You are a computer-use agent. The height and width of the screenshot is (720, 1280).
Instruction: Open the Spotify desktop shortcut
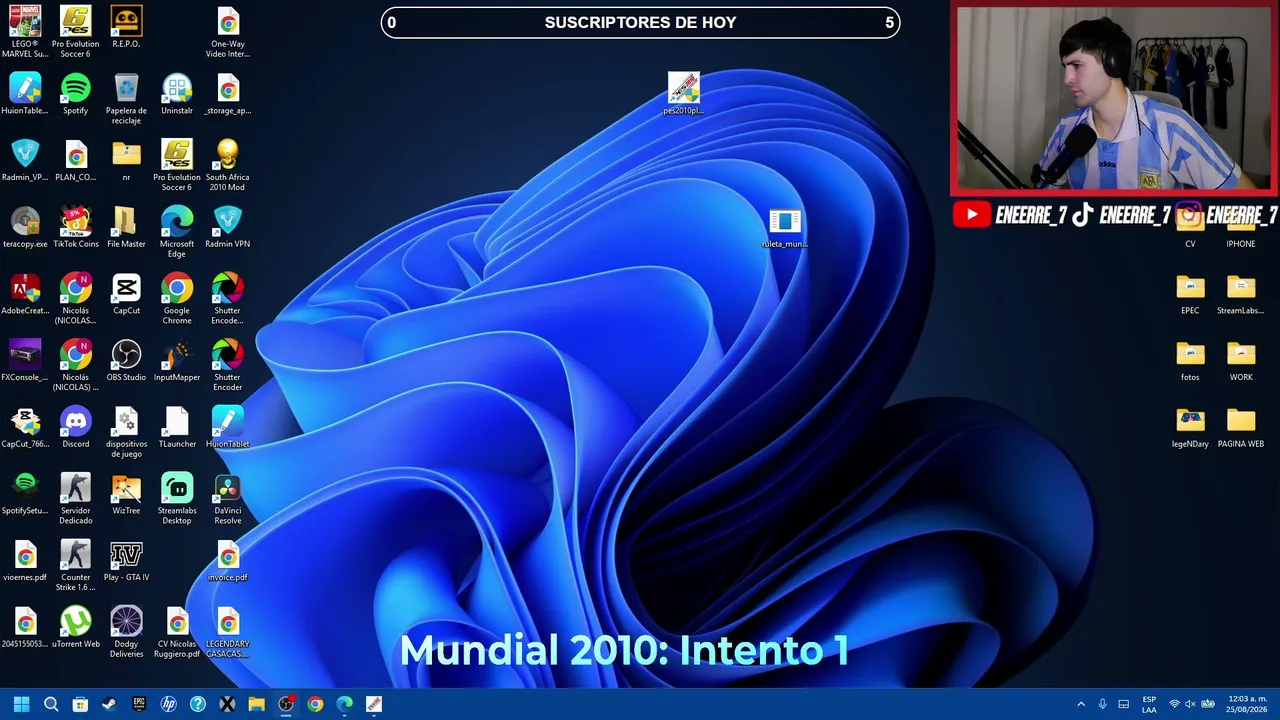pos(75,94)
